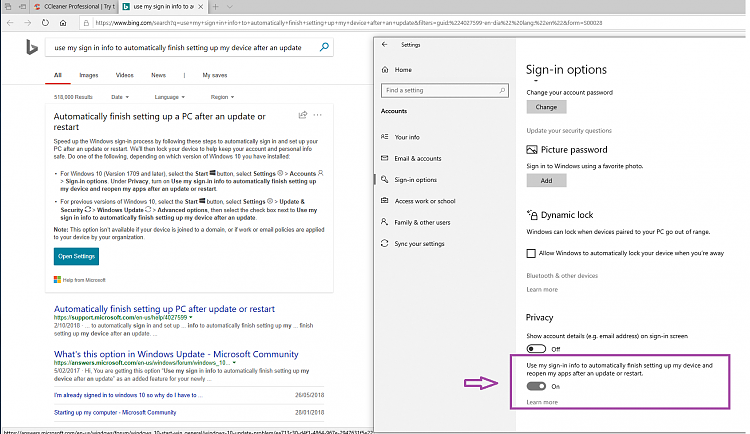Open the three-dot menu on answer card
This screenshot has width=750, height=434.
[318, 115]
